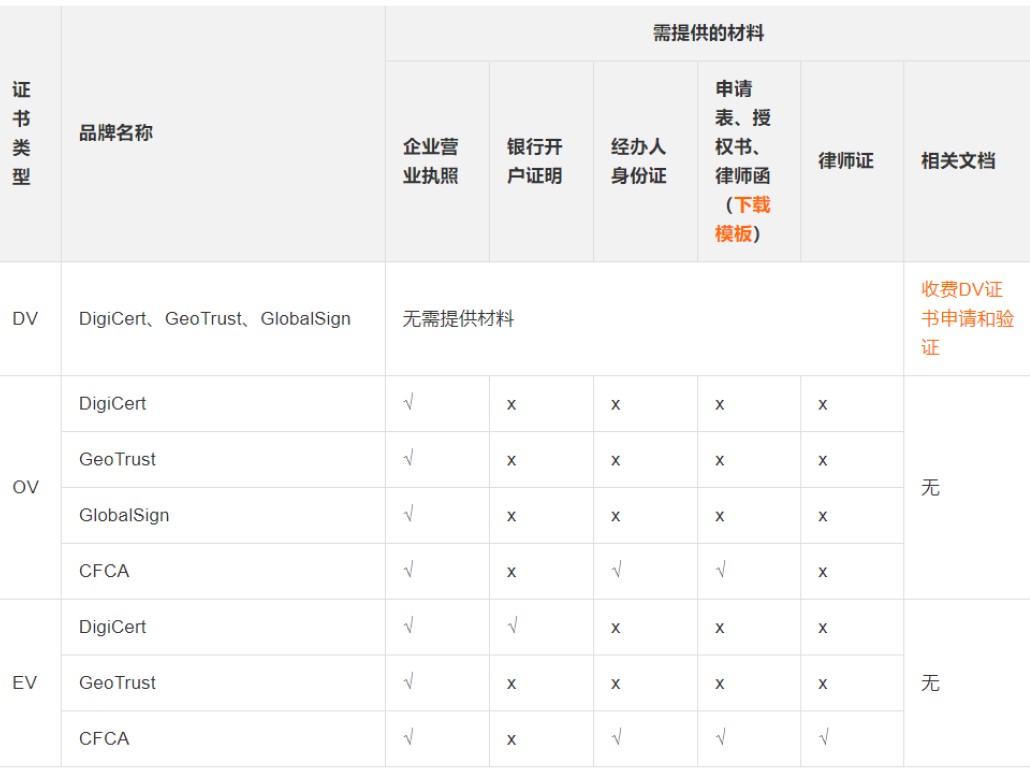Select OV DigiCert 企业营业执照 checkmark

tap(409, 402)
